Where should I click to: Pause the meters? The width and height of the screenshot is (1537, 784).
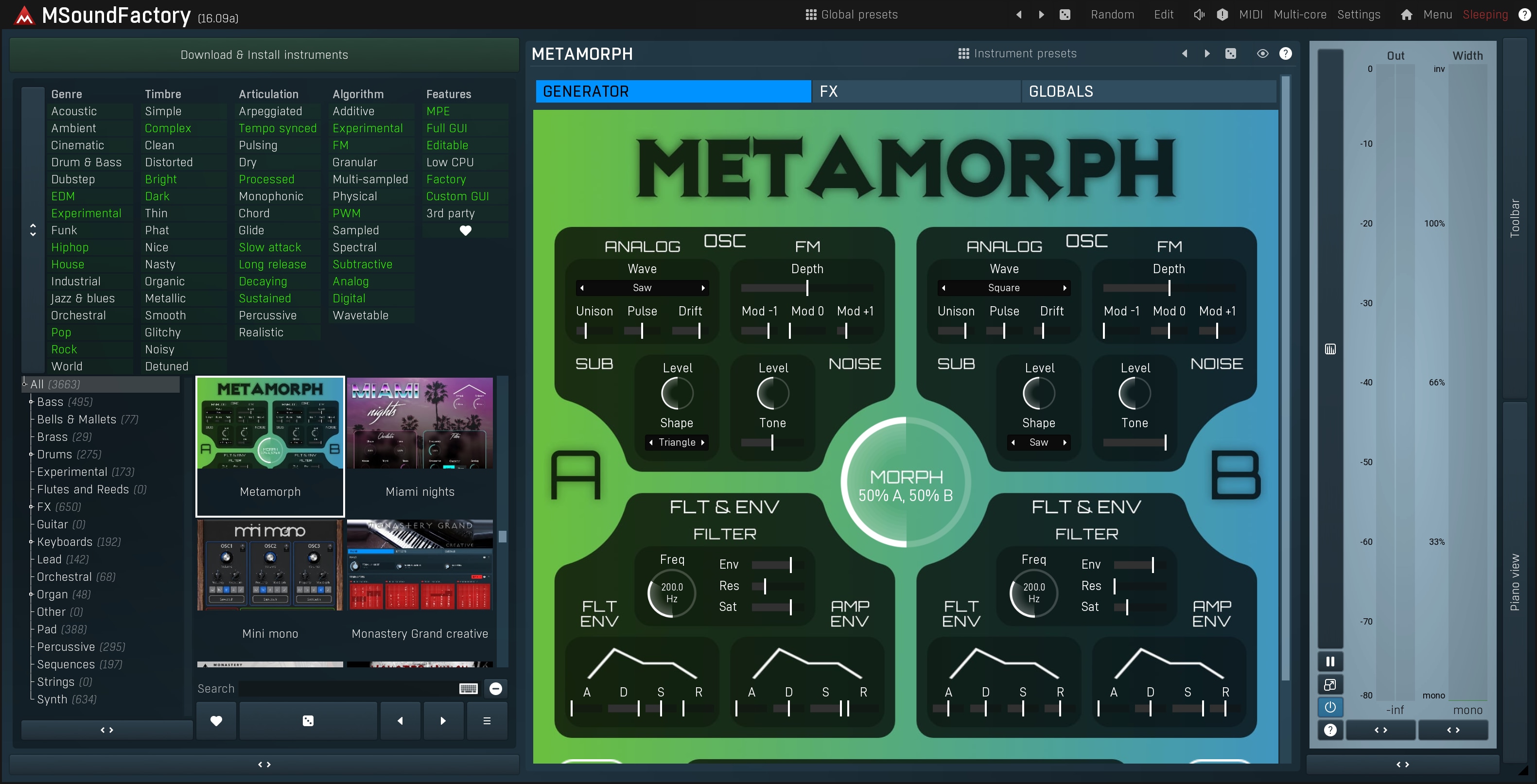coord(1330,662)
